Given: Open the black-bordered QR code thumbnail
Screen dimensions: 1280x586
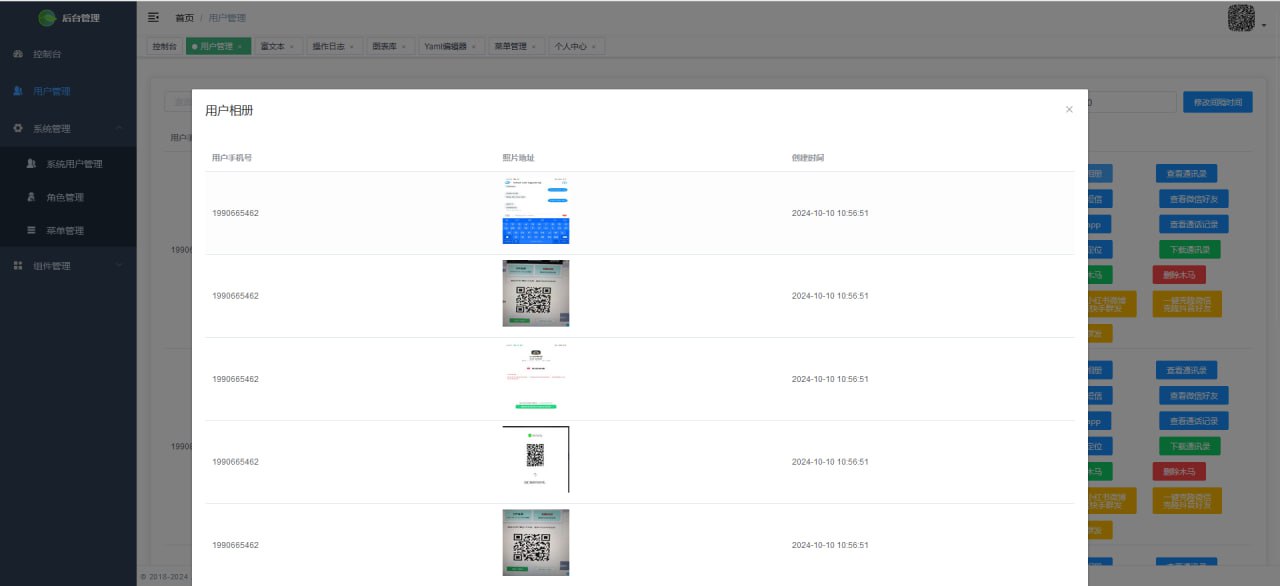Looking at the screenshot, I should click(x=536, y=460).
